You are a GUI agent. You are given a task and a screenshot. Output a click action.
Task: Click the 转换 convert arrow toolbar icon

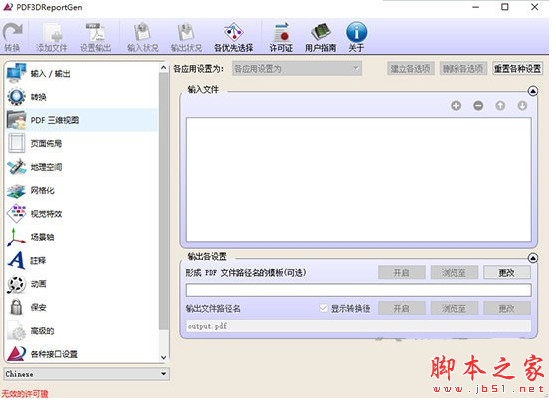click(12, 37)
